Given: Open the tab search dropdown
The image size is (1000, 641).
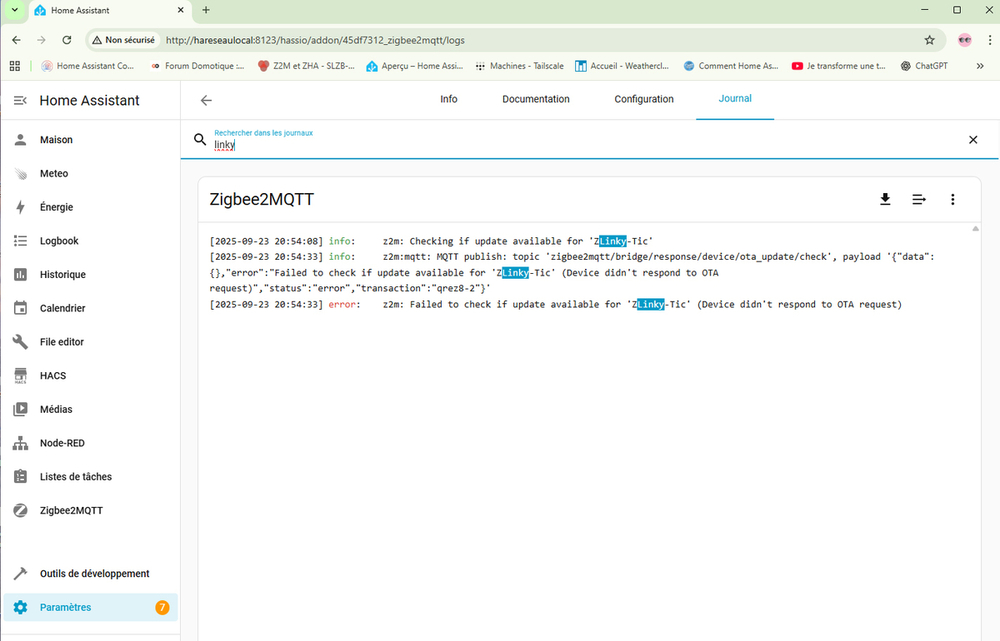Looking at the screenshot, I should click(14, 10).
